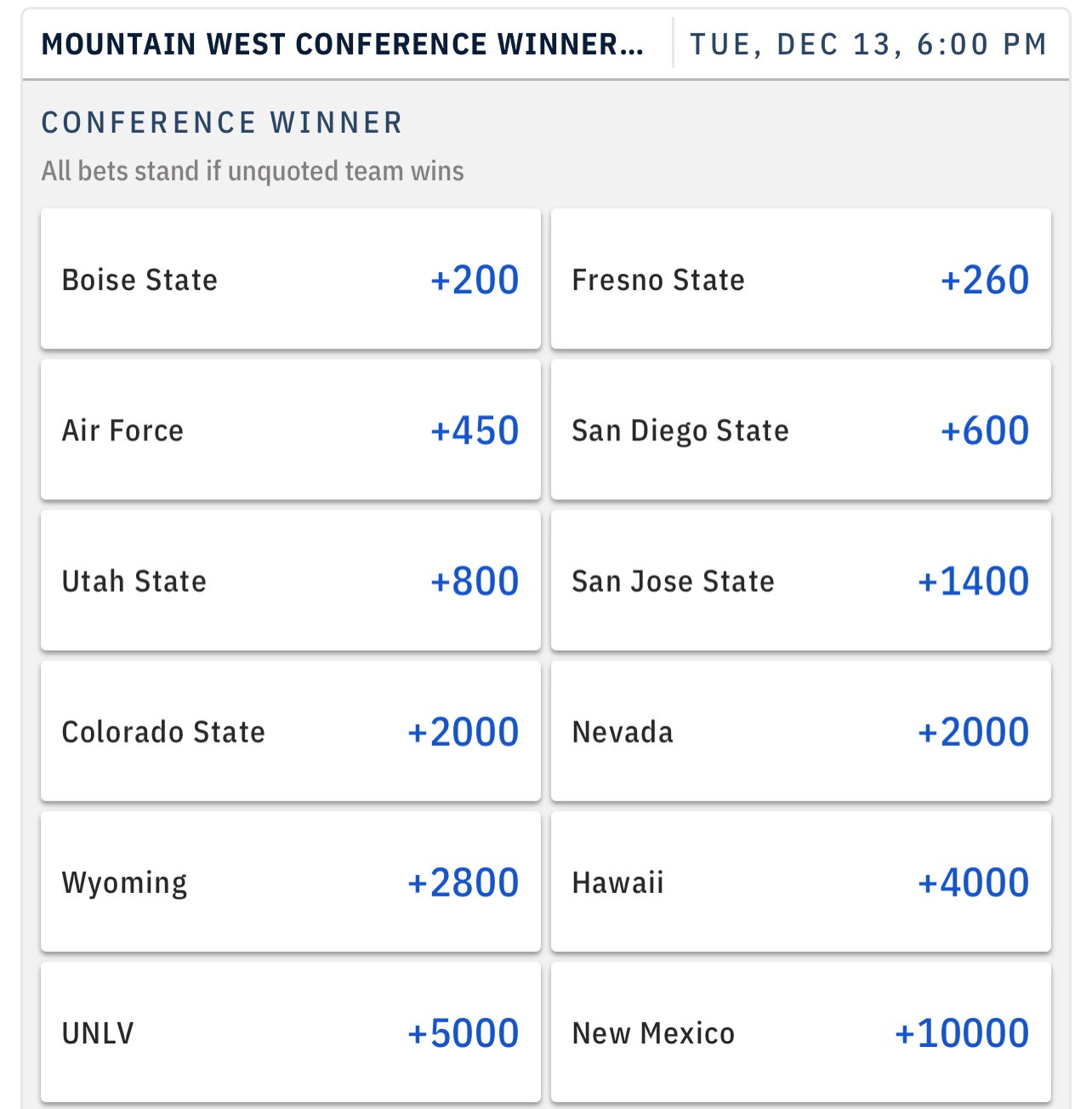This screenshot has height=1109, width=1092.
Task: Open Mountain West Conference Winner event title
Action: [x=342, y=44]
